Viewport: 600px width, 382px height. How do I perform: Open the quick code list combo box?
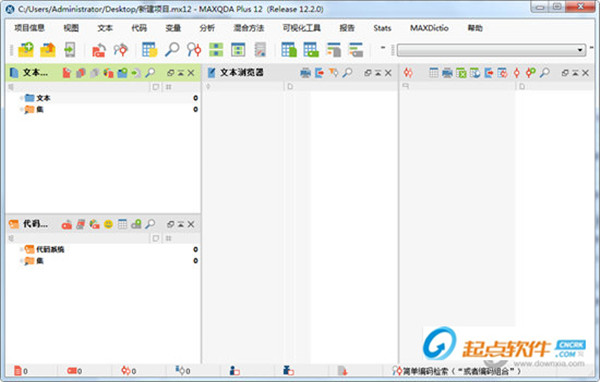(491, 50)
